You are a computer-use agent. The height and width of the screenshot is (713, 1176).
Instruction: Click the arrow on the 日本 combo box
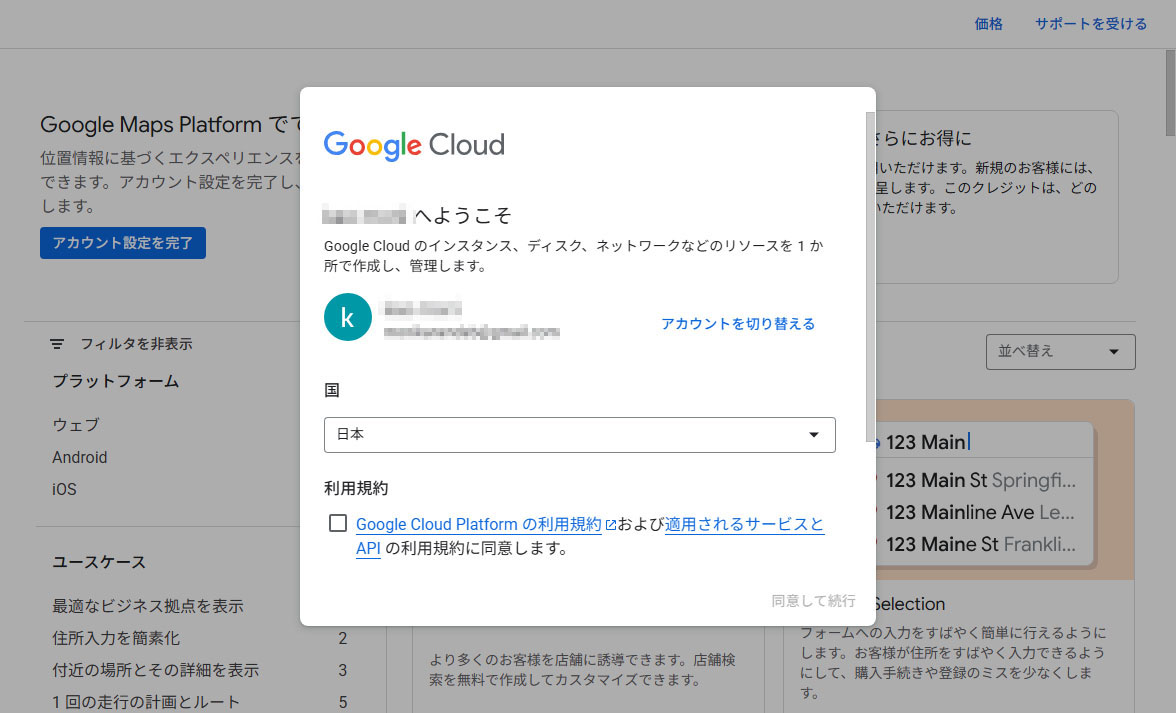814,435
